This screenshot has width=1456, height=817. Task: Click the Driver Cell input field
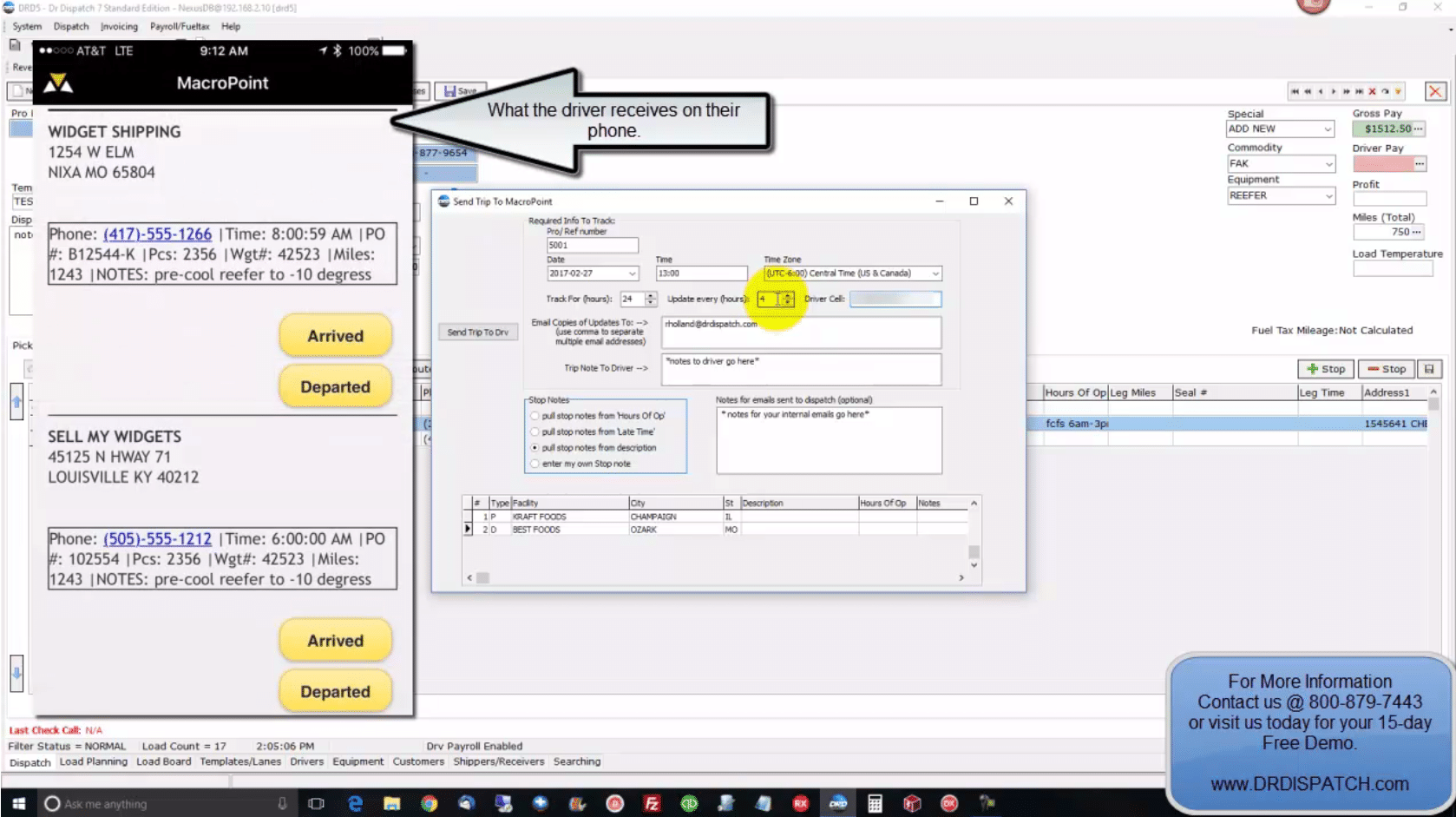[895, 299]
